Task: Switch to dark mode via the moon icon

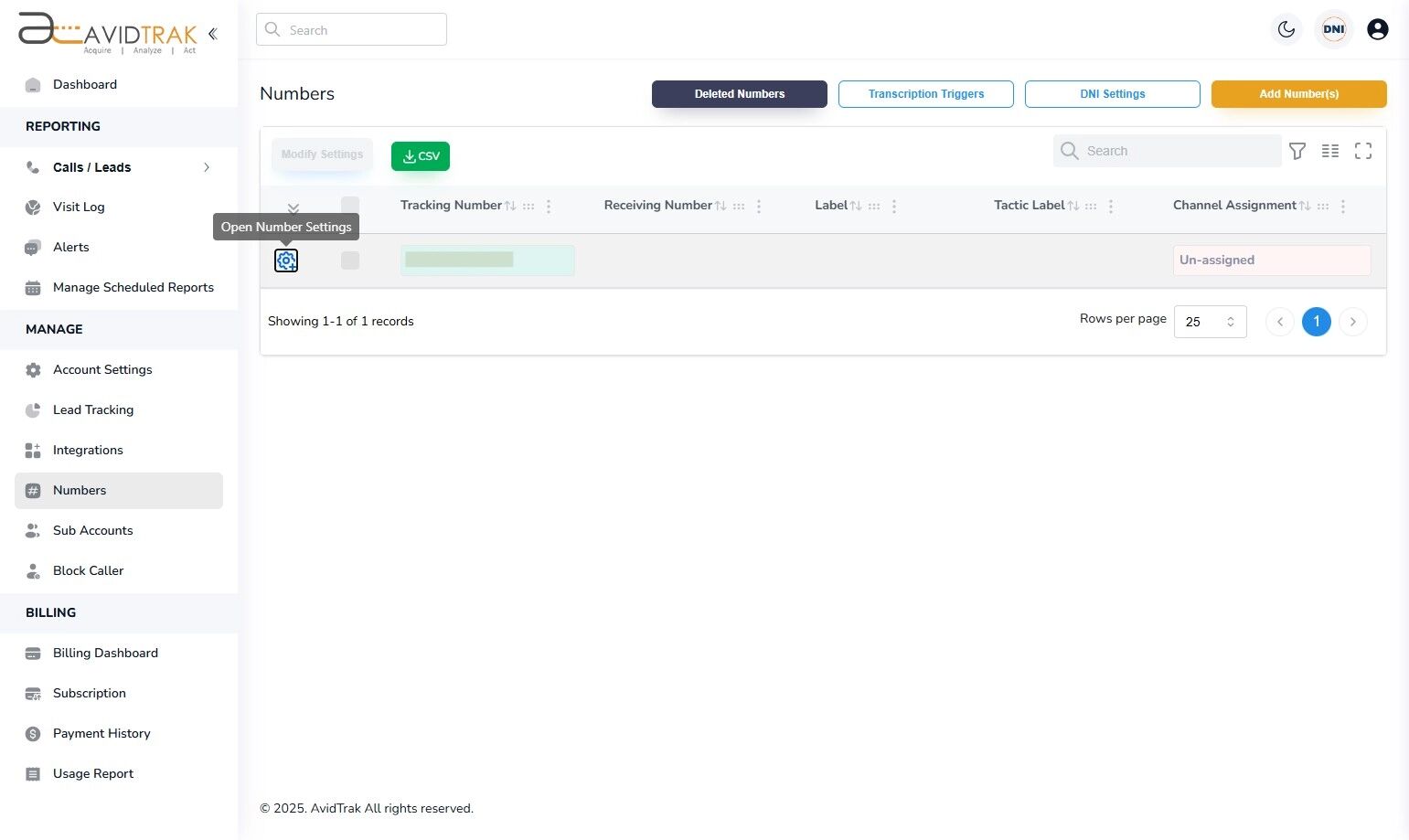Action: pos(1286,29)
